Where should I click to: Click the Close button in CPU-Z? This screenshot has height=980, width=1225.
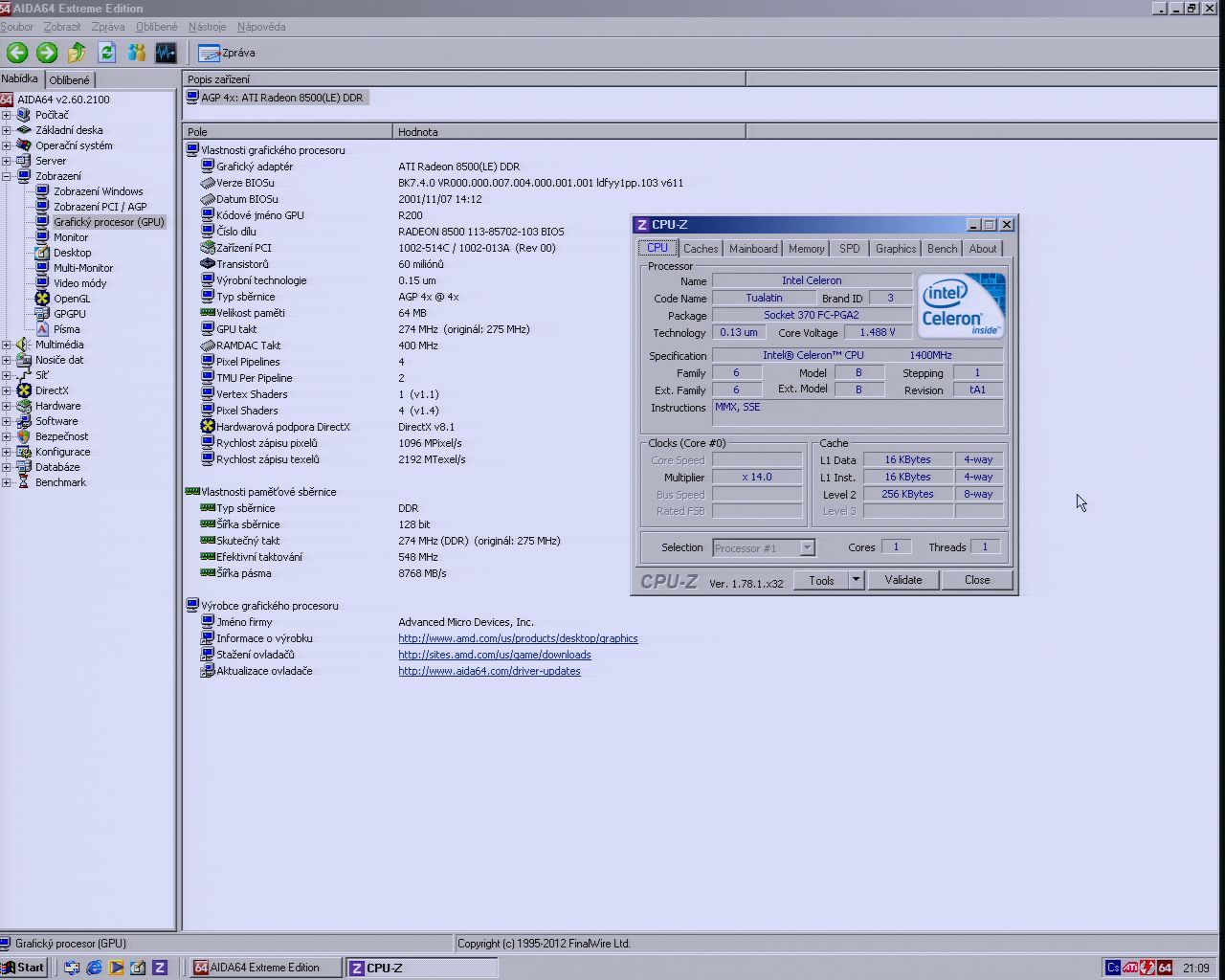click(977, 580)
